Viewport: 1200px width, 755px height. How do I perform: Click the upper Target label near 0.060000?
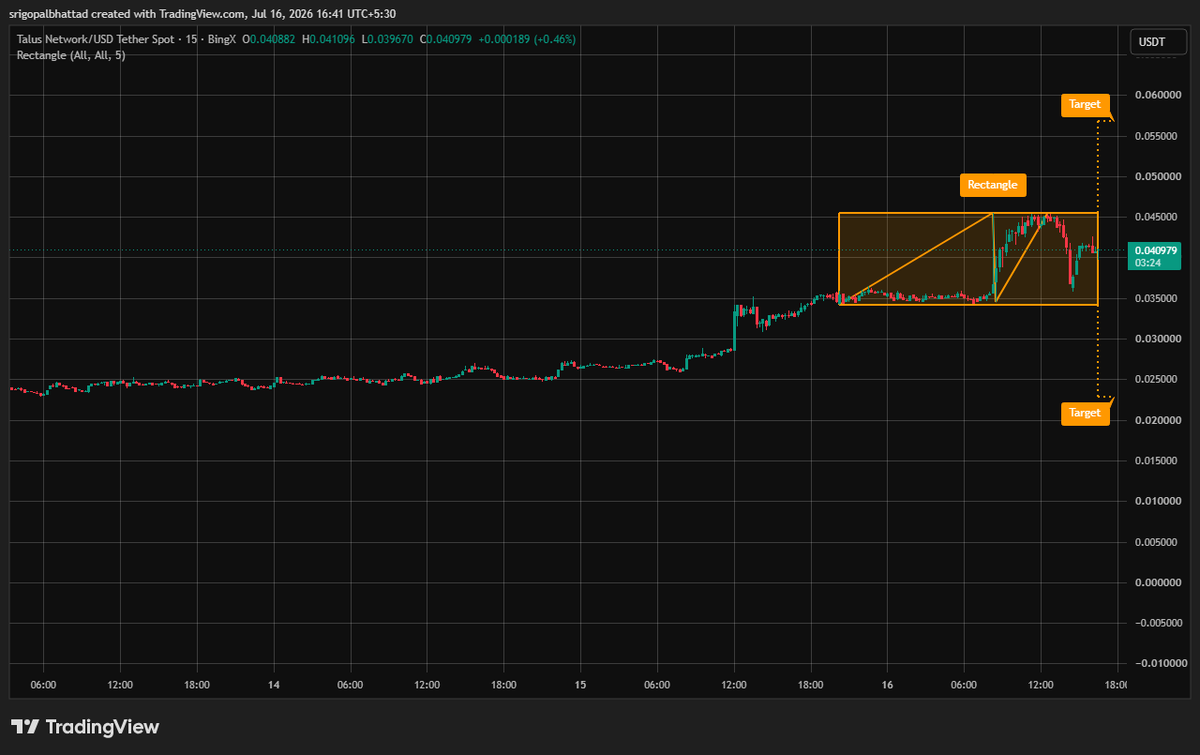(1085, 104)
